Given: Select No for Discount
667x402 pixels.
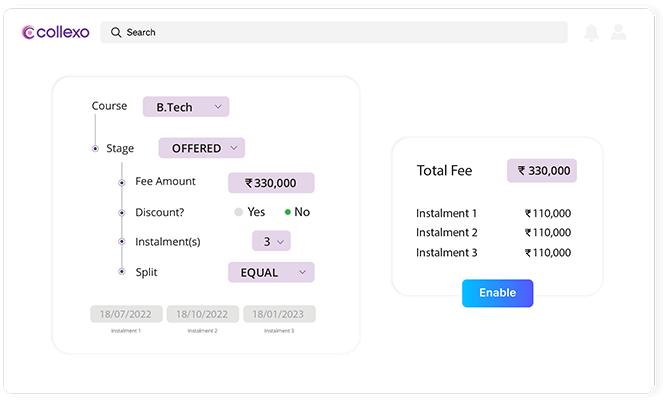Looking at the screenshot, I should point(288,212).
